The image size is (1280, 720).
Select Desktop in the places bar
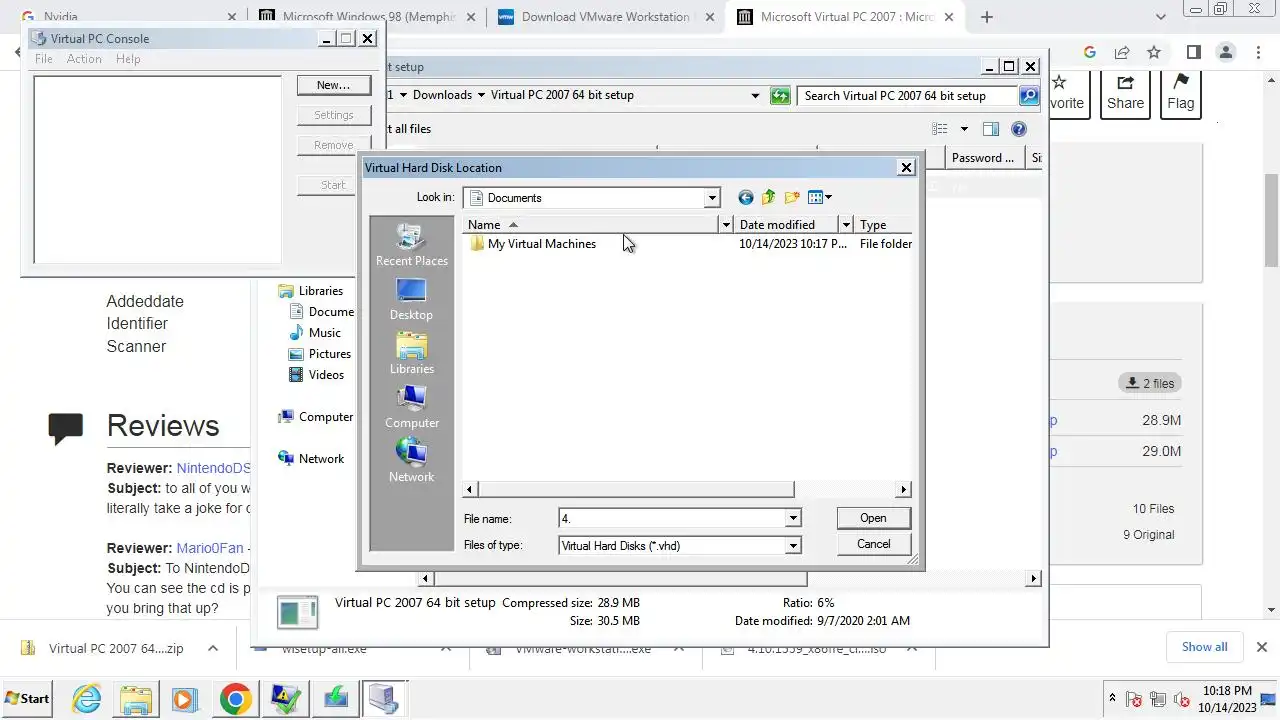[x=411, y=299]
